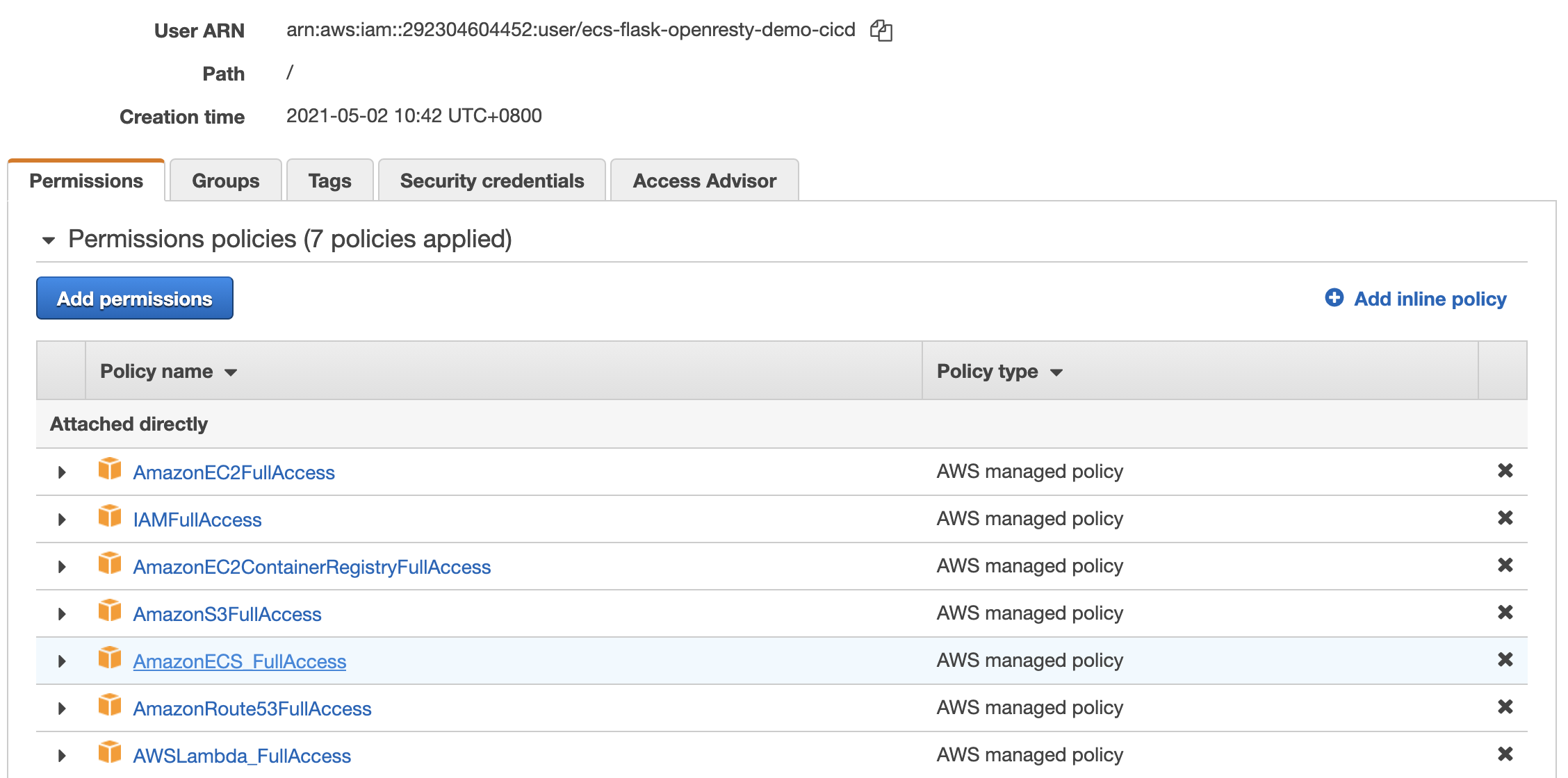Remove the AmazonEC2FullAccess policy

pos(1505,471)
